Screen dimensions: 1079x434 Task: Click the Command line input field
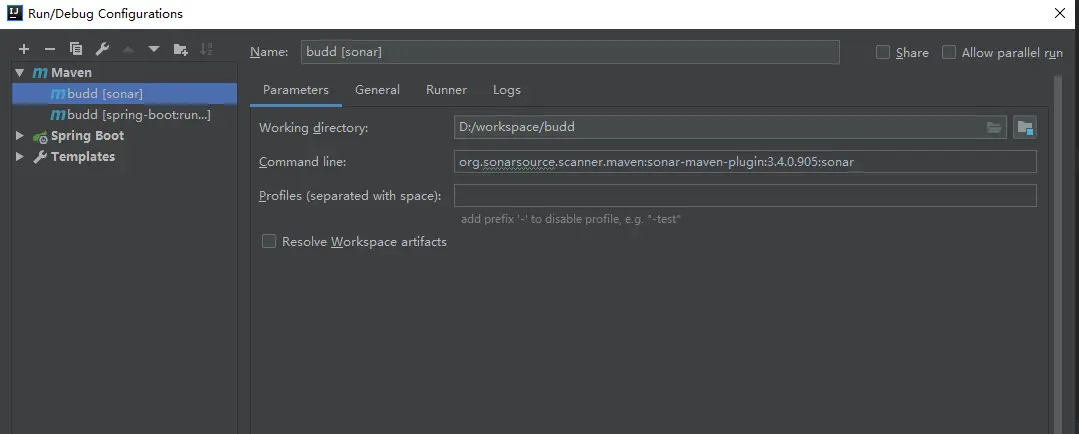[744, 162]
